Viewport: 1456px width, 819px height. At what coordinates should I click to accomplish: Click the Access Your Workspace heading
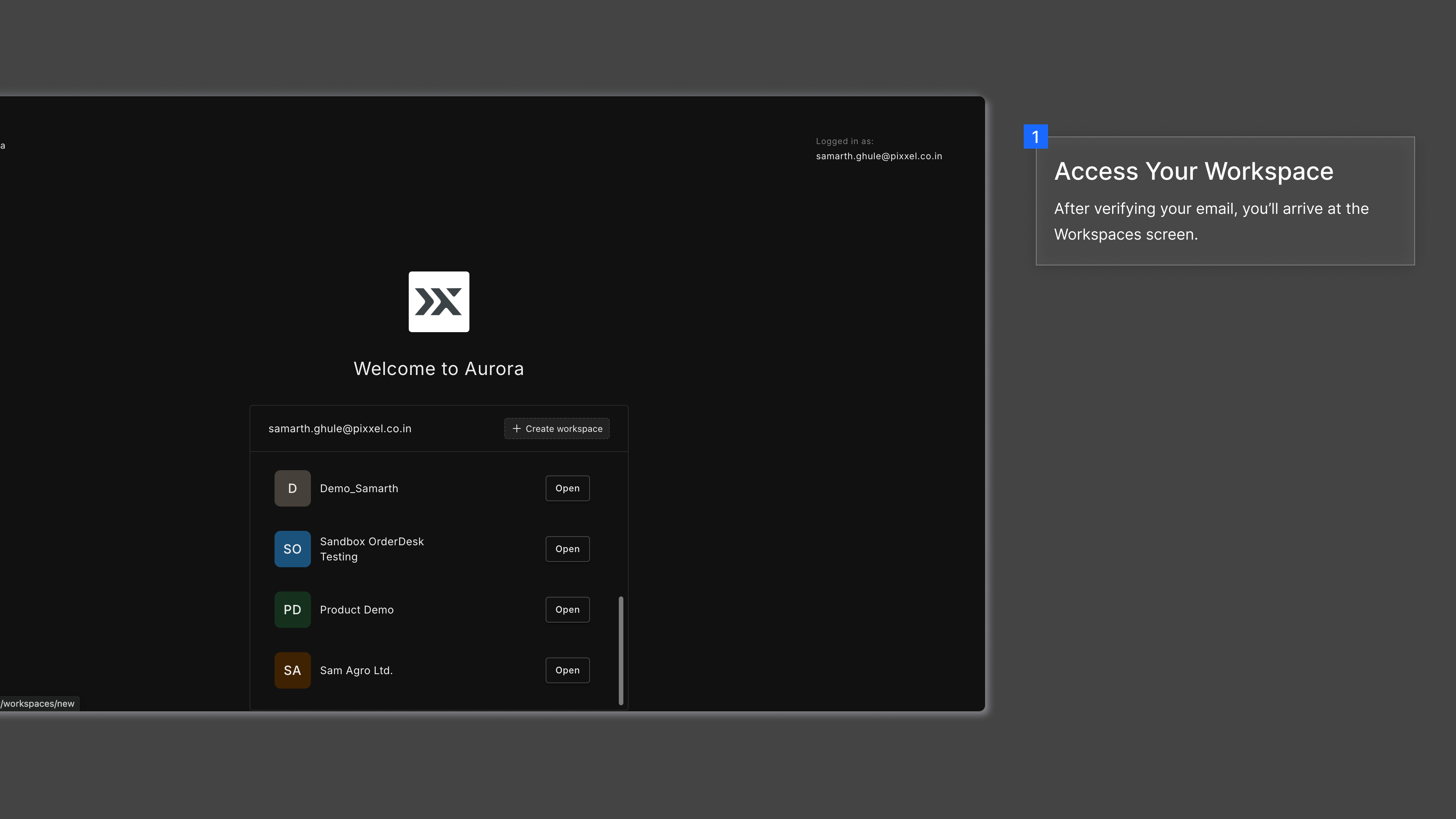[1193, 171]
